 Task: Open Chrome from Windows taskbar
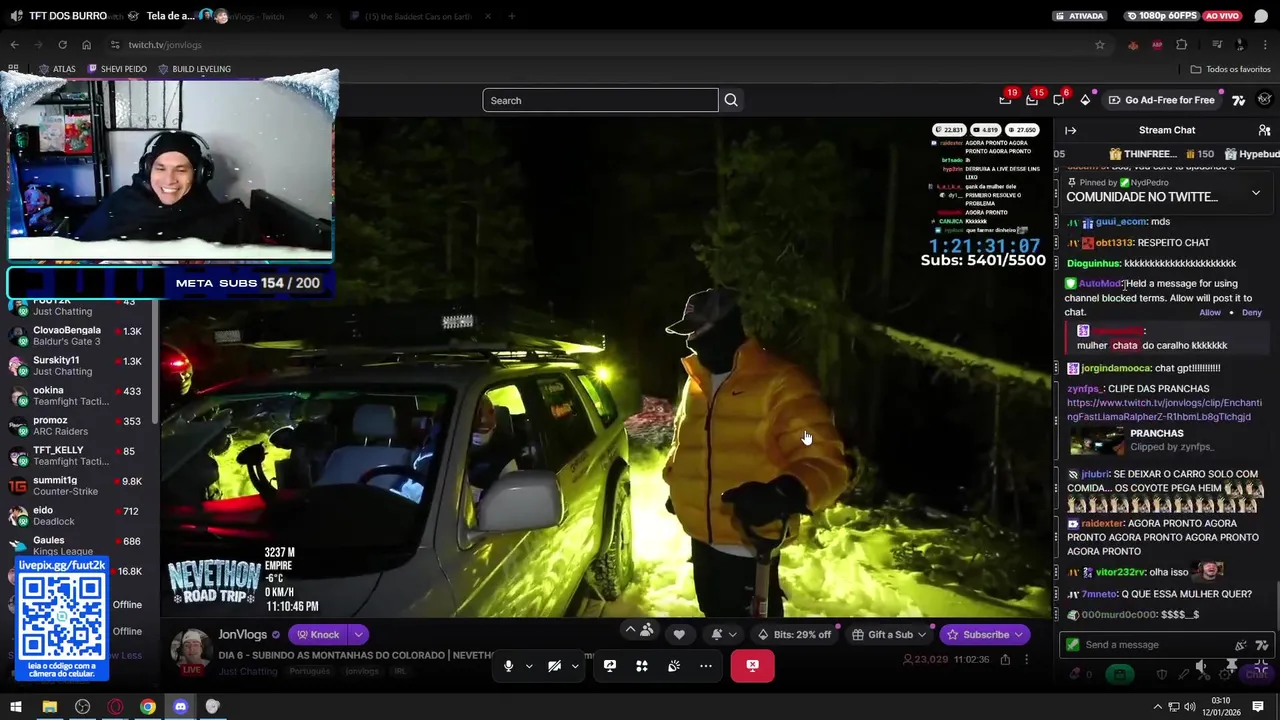click(x=148, y=707)
